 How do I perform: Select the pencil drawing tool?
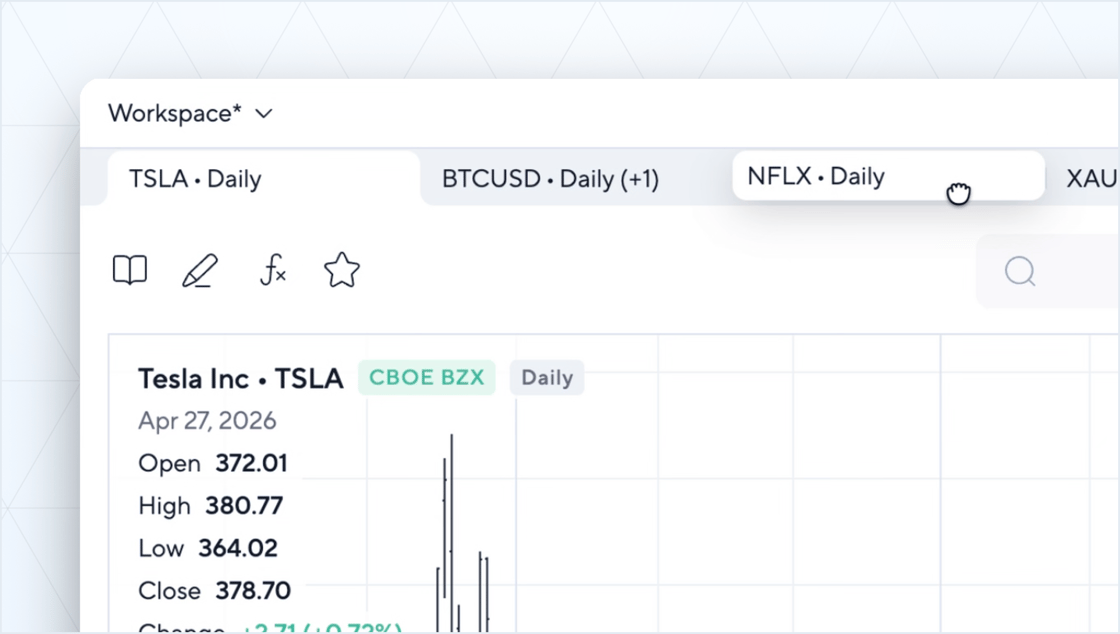click(200, 271)
